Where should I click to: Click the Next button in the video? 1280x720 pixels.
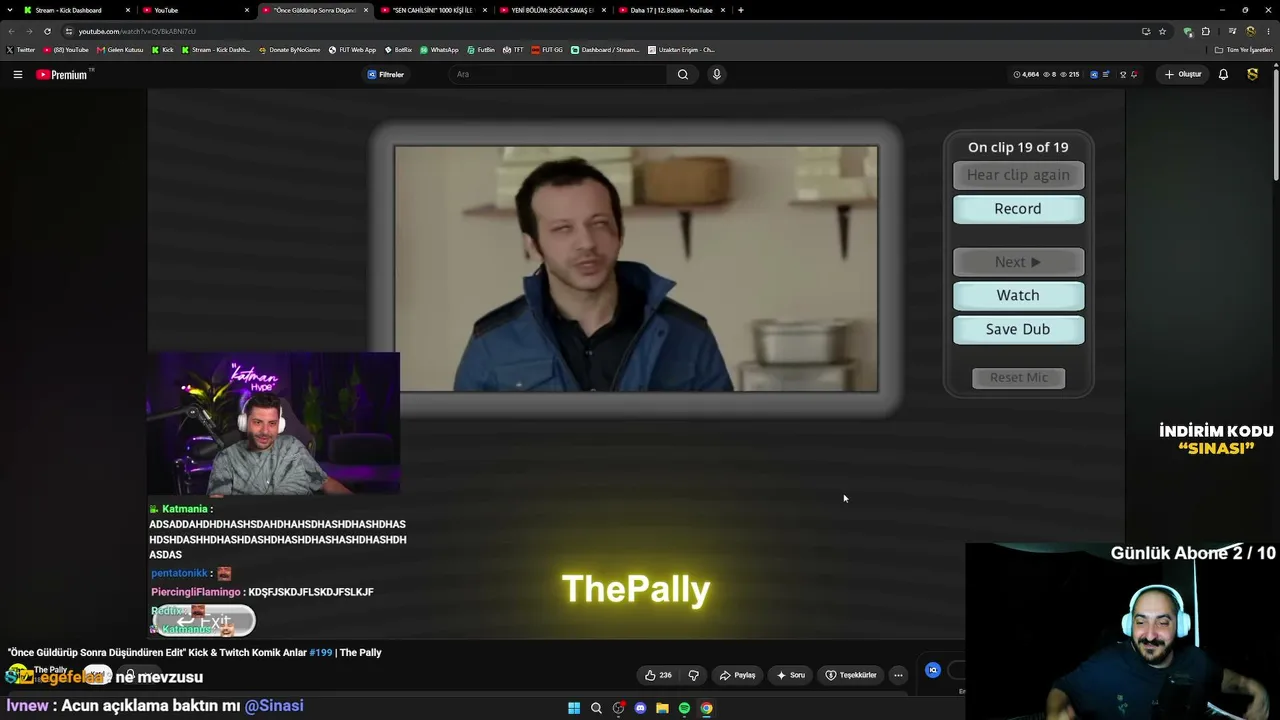coord(1018,262)
